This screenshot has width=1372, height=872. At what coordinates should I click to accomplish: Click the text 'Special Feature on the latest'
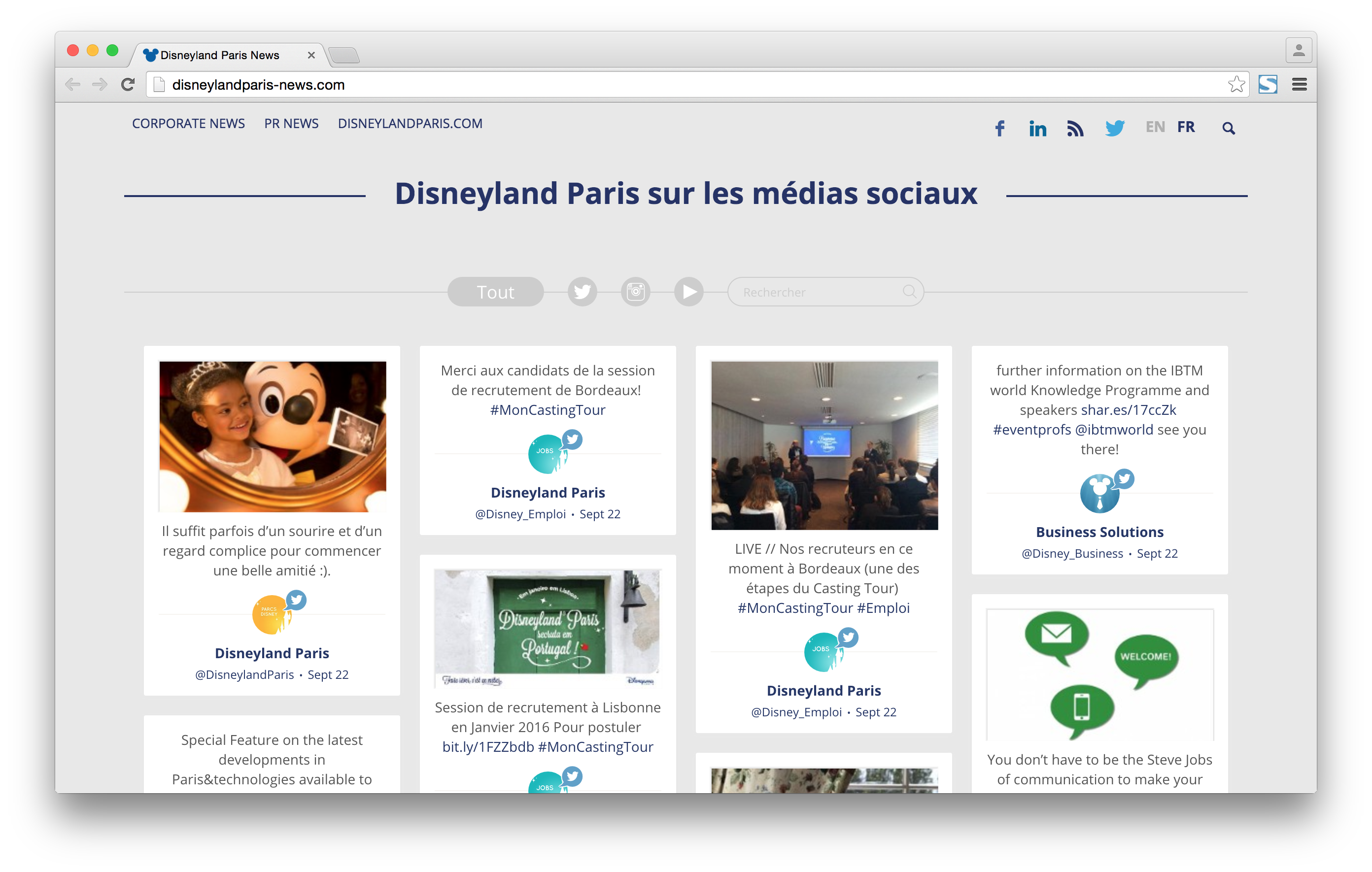point(272,740)
